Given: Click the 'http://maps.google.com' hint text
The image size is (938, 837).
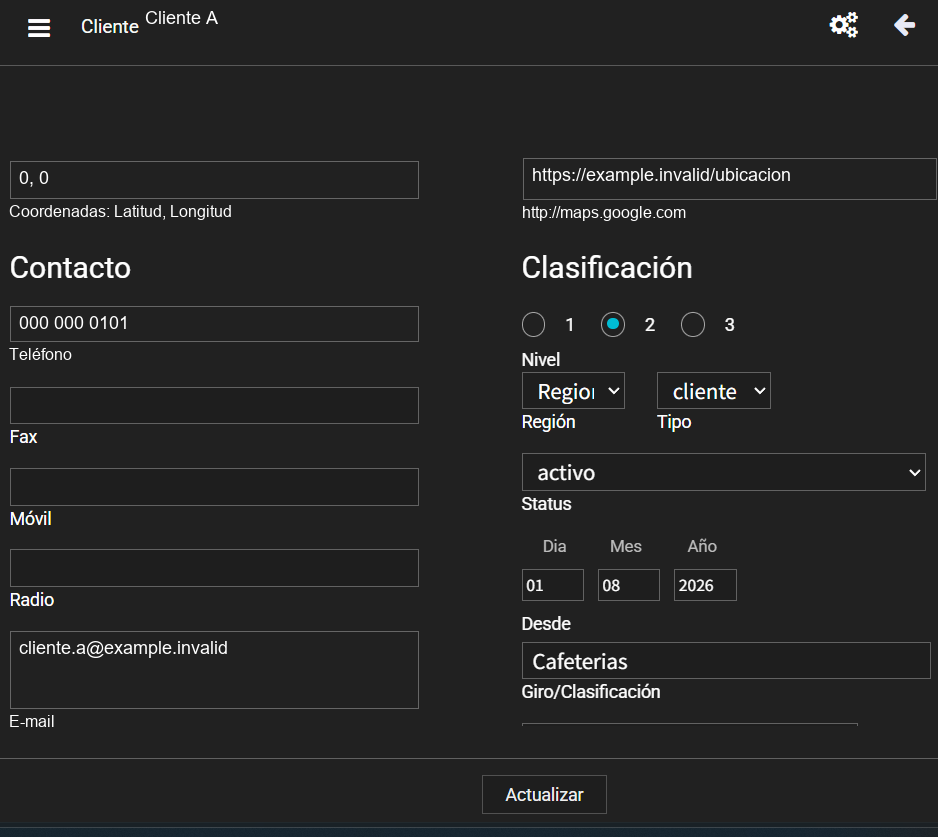Looking at the screenshot, I should [x=604, y=212].
